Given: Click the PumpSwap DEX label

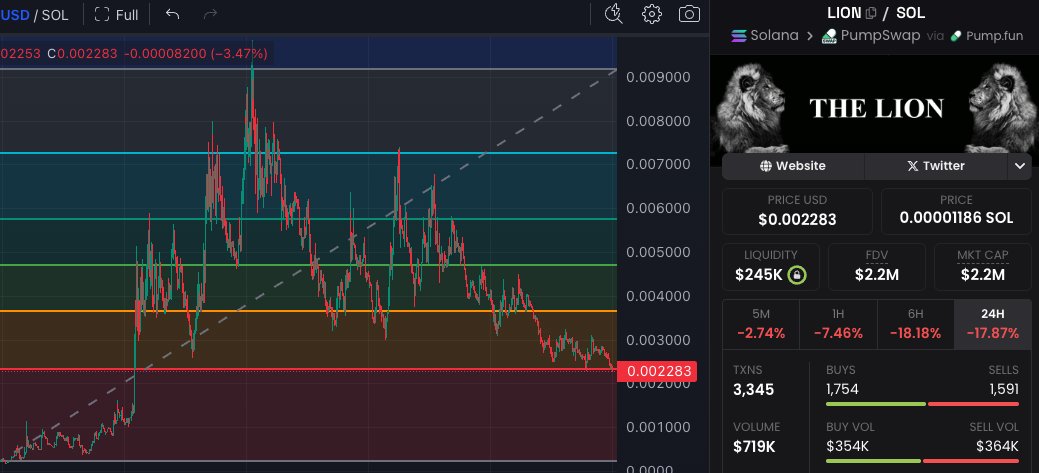Looking at the screenshot, I should coord(871,36).
